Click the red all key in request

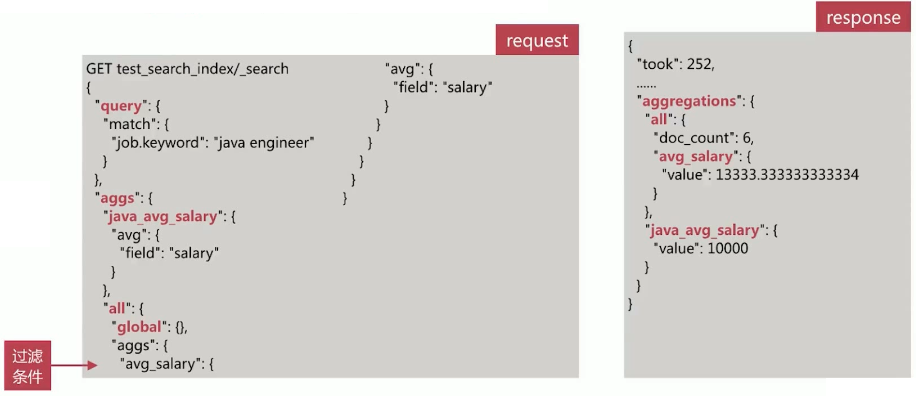tap(117, 308)
